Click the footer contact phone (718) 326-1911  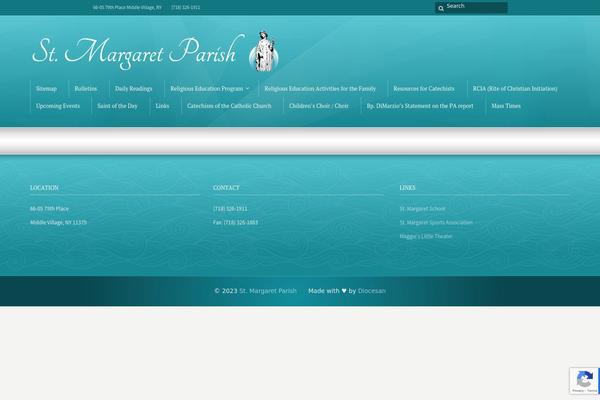(230, 209)
